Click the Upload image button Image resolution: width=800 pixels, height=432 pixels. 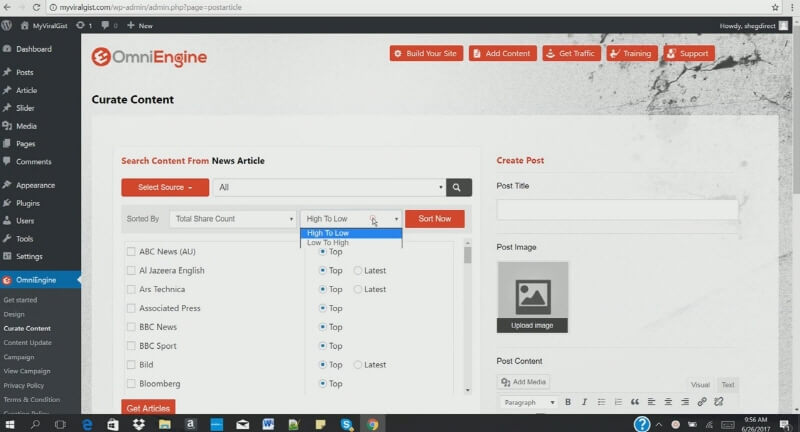(532, 325)
